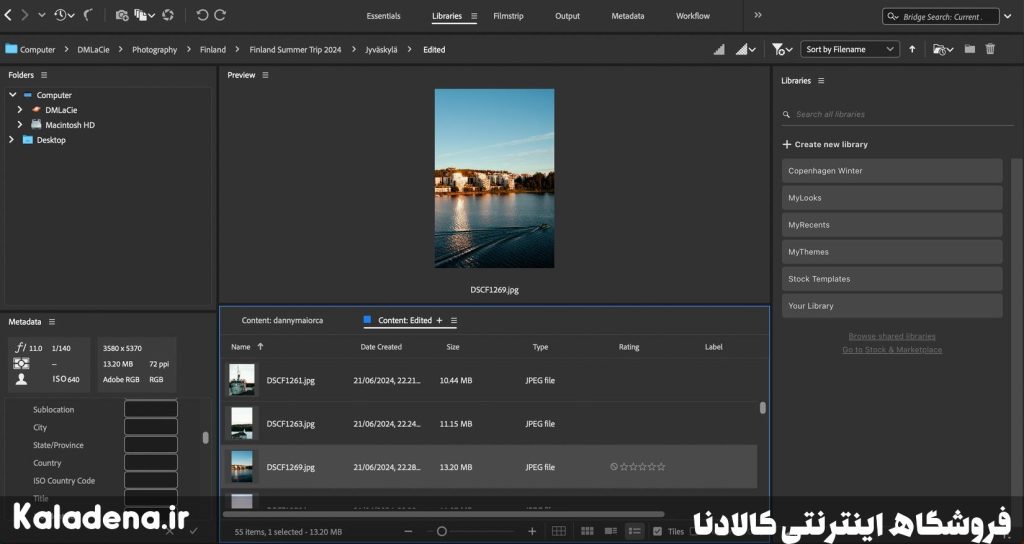
Task: Open thumbnail quality options dropdown
Action: tap(745, 49)
